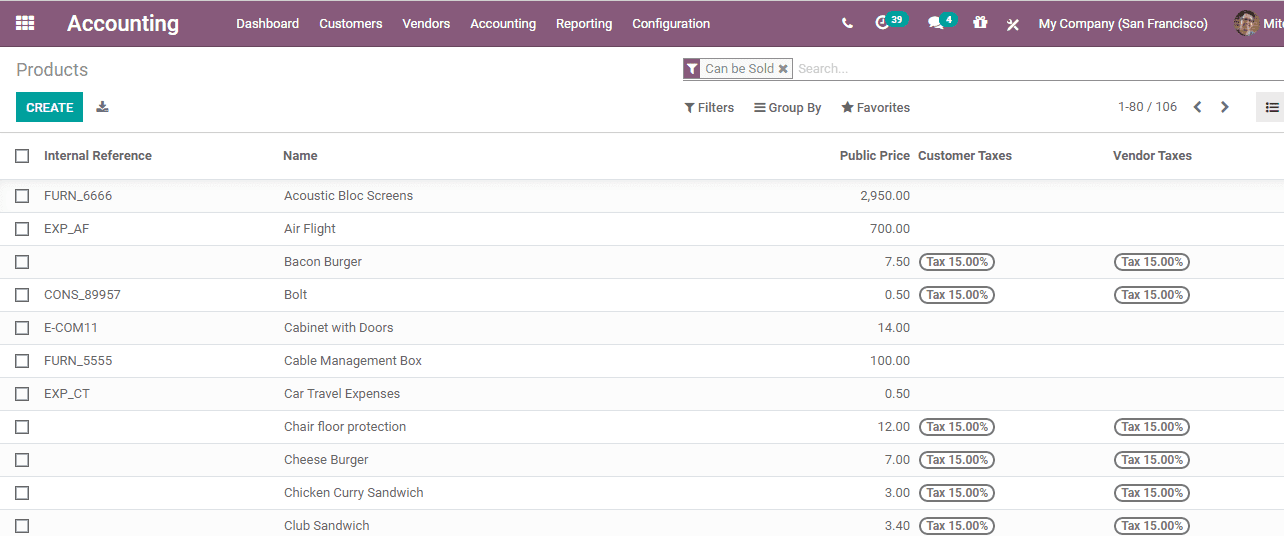Image resolution: width=1284 pixels, height=536 pixels.
Task: Open the Filters dropdown
Action: [709, 108]
